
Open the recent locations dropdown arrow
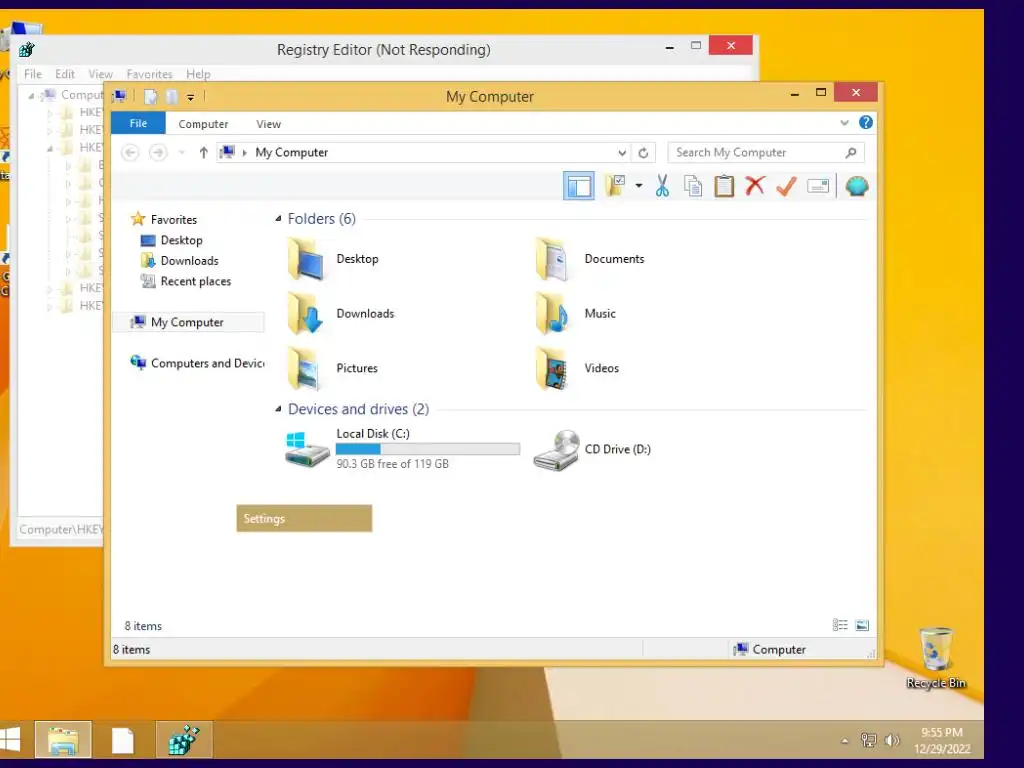182,153
